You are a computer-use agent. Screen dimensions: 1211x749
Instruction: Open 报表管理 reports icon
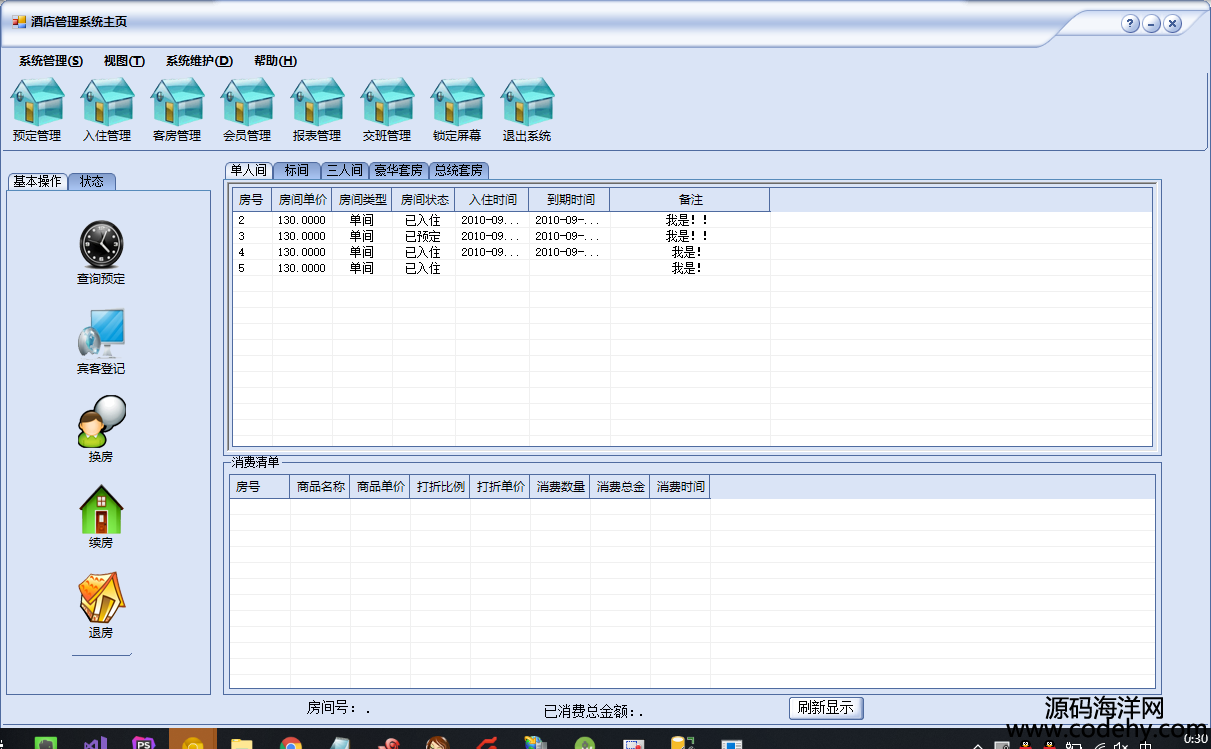click(x=317, y=103)
